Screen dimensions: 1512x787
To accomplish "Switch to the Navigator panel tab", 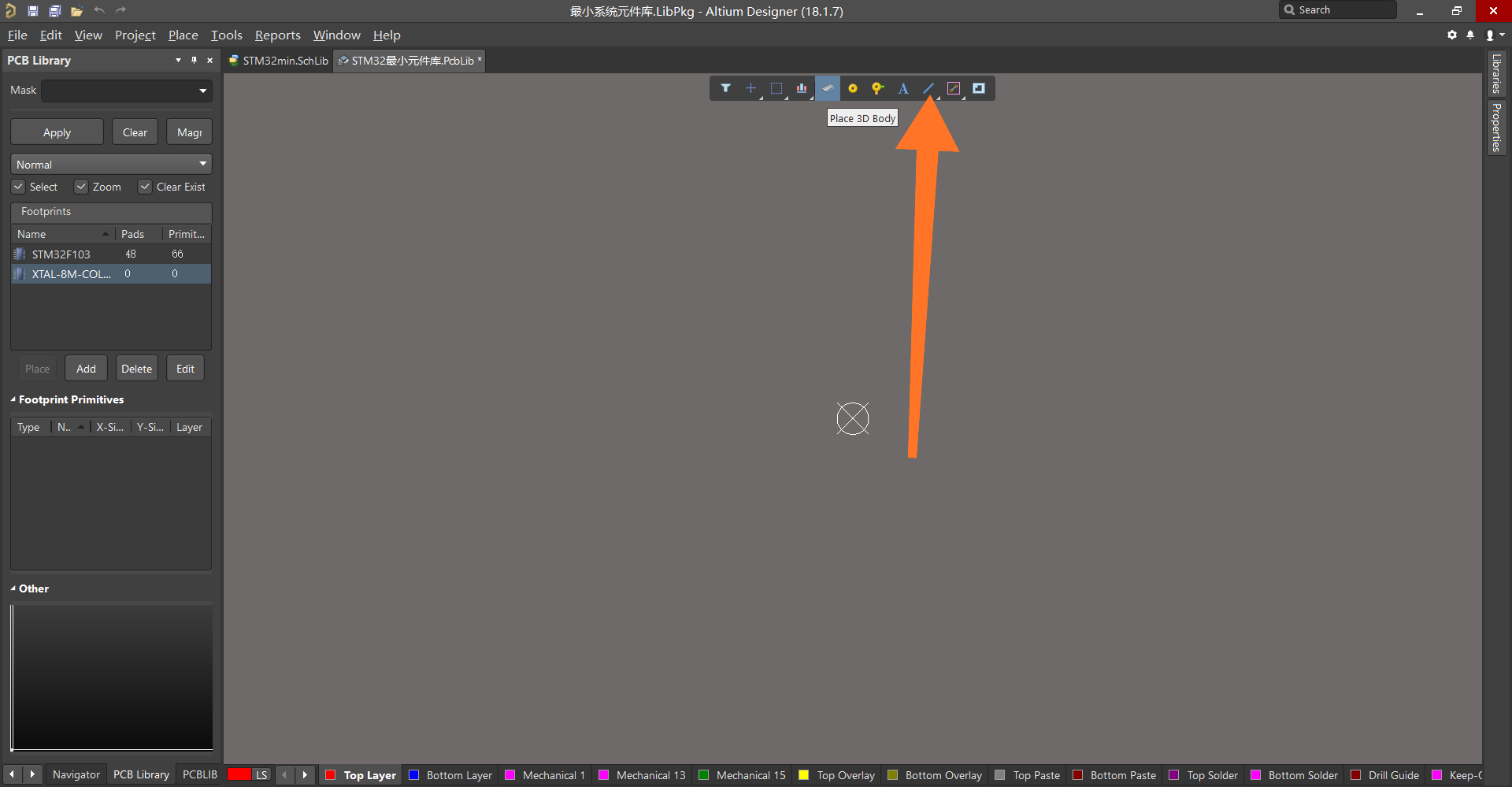I will [x=76, y=774].
